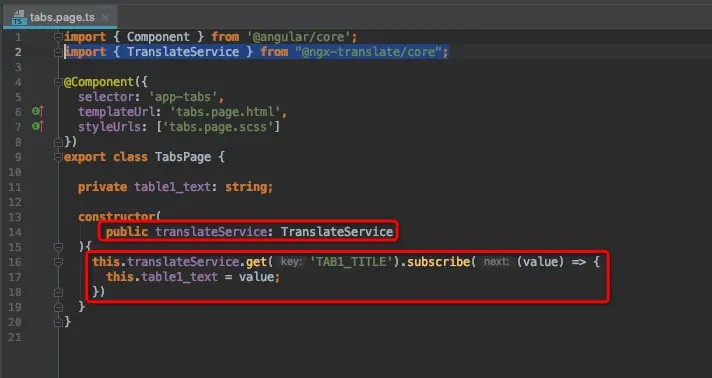Click the 'tabs.page.html' string

click(225, 112)
